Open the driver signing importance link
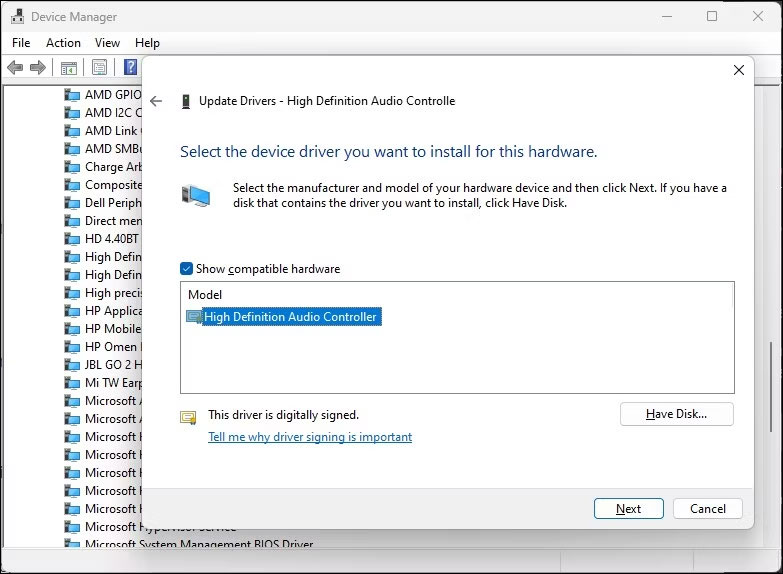 click(310, 437)
